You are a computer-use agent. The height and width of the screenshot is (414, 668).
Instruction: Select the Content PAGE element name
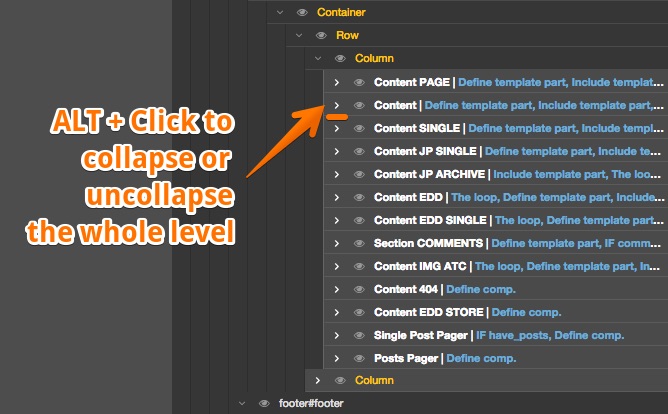[x=412, y=82]
